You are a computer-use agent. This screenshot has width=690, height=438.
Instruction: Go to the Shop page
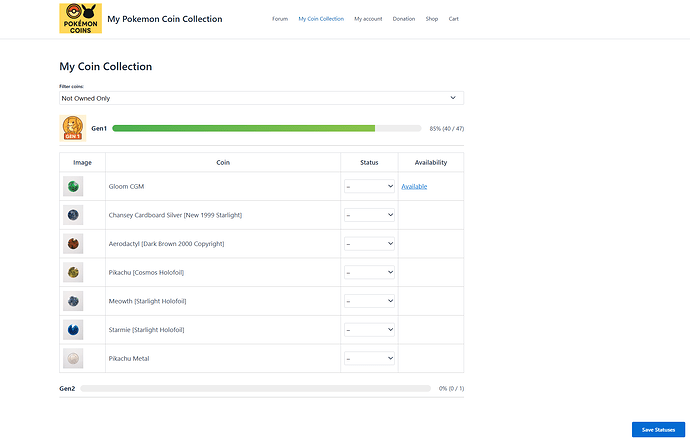432,19
